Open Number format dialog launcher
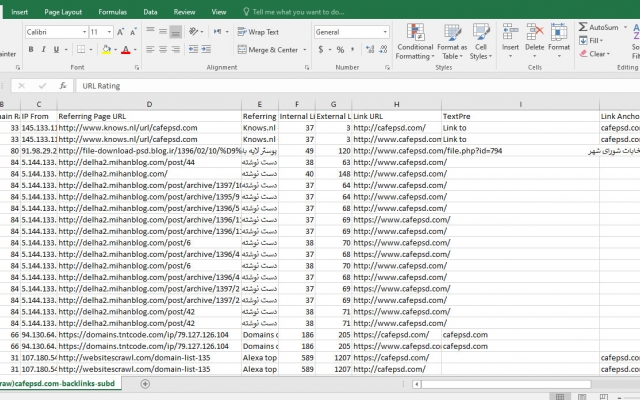640x400 pixels. [387, 67]
